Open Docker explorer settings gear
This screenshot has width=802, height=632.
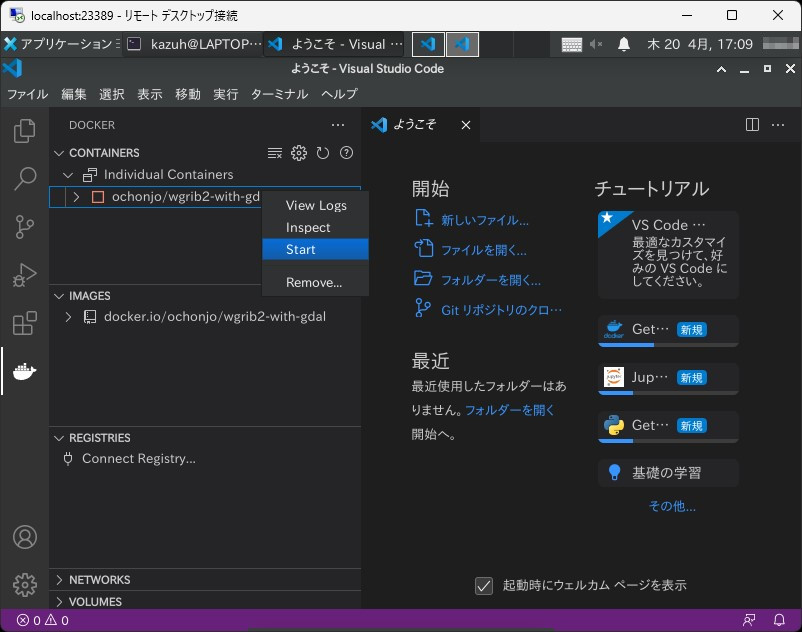(x=298, y=152)
